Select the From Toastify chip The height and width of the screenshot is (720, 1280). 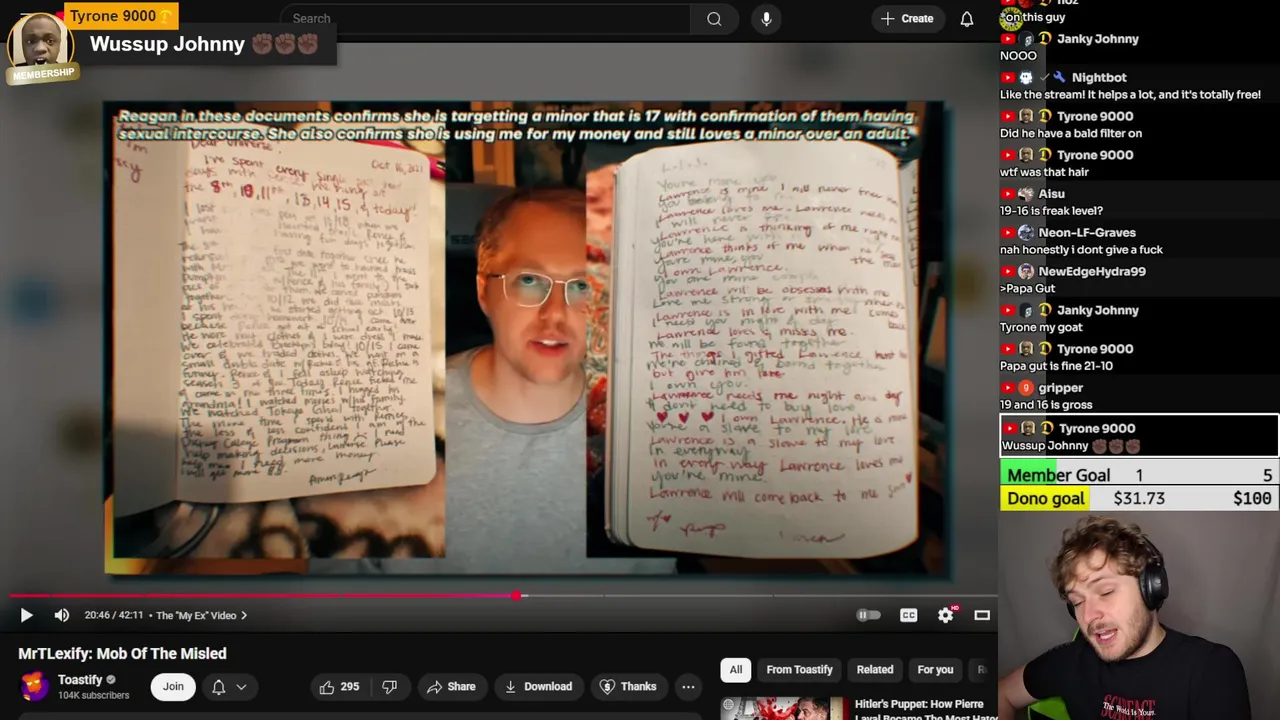799,670
